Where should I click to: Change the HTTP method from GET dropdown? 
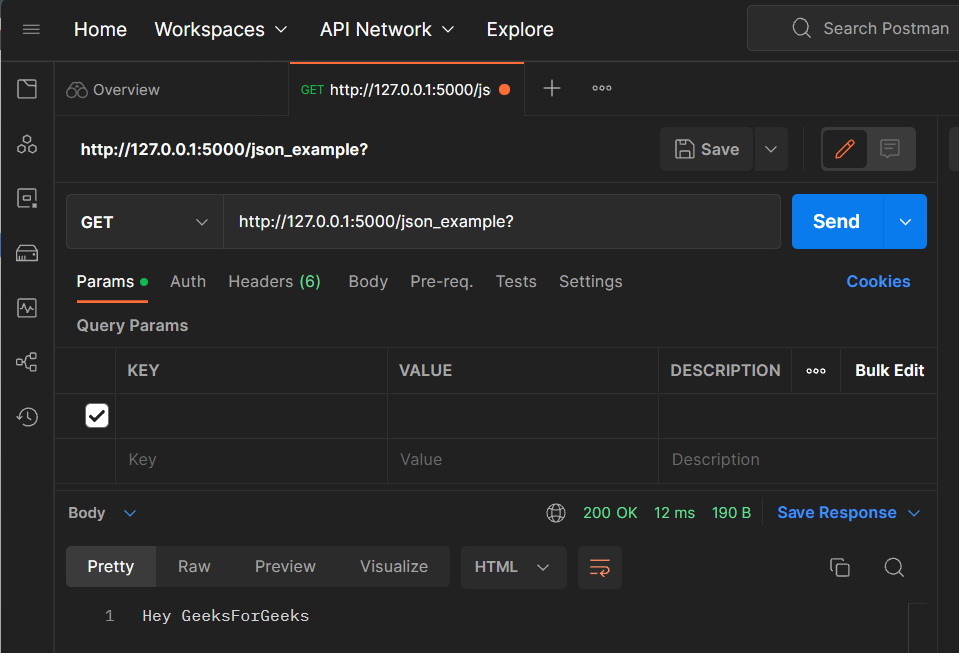point(144,222)
